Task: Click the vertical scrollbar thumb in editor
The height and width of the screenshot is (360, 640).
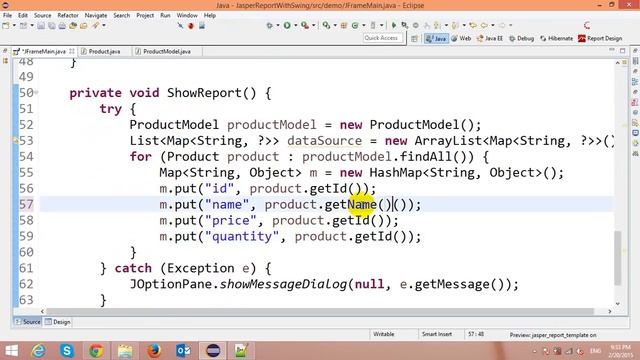Action: pyautogui.click(x=618, y=258)
